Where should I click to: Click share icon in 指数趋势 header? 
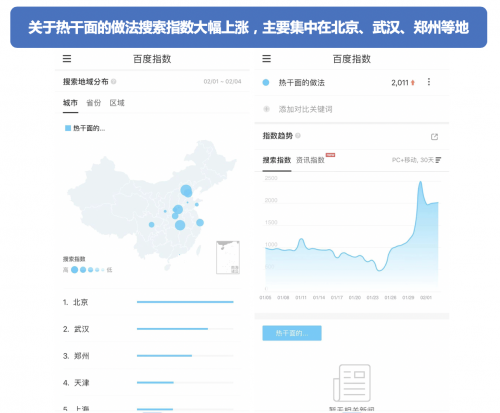(434, 137)
